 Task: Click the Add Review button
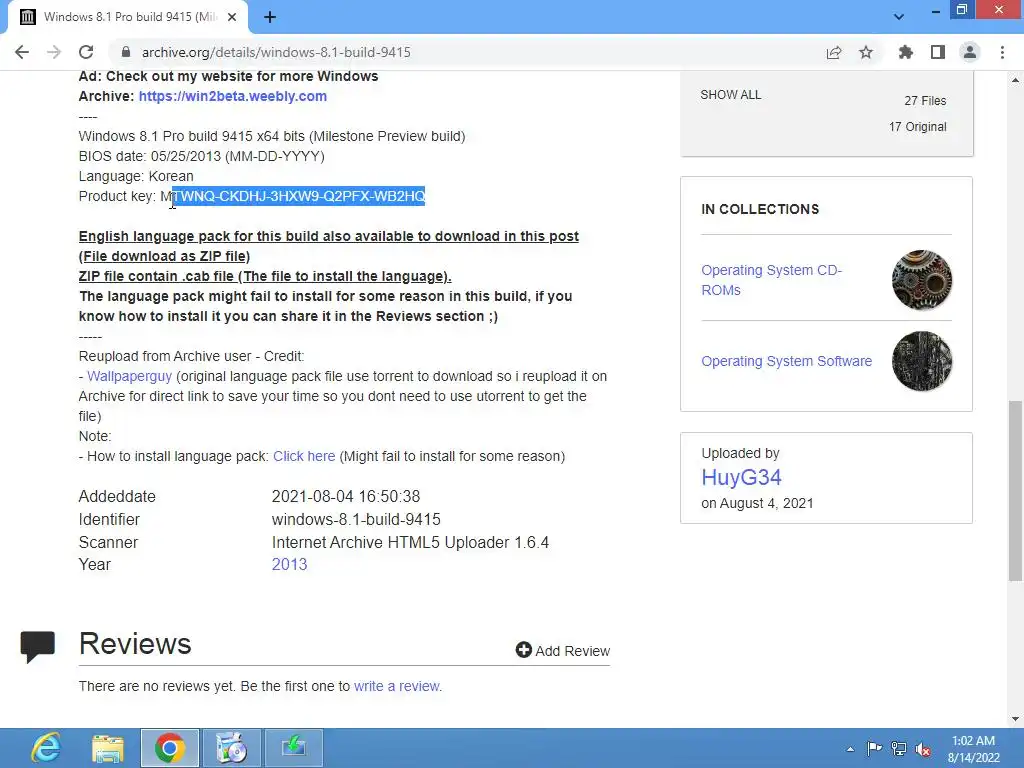coord(562,650)
